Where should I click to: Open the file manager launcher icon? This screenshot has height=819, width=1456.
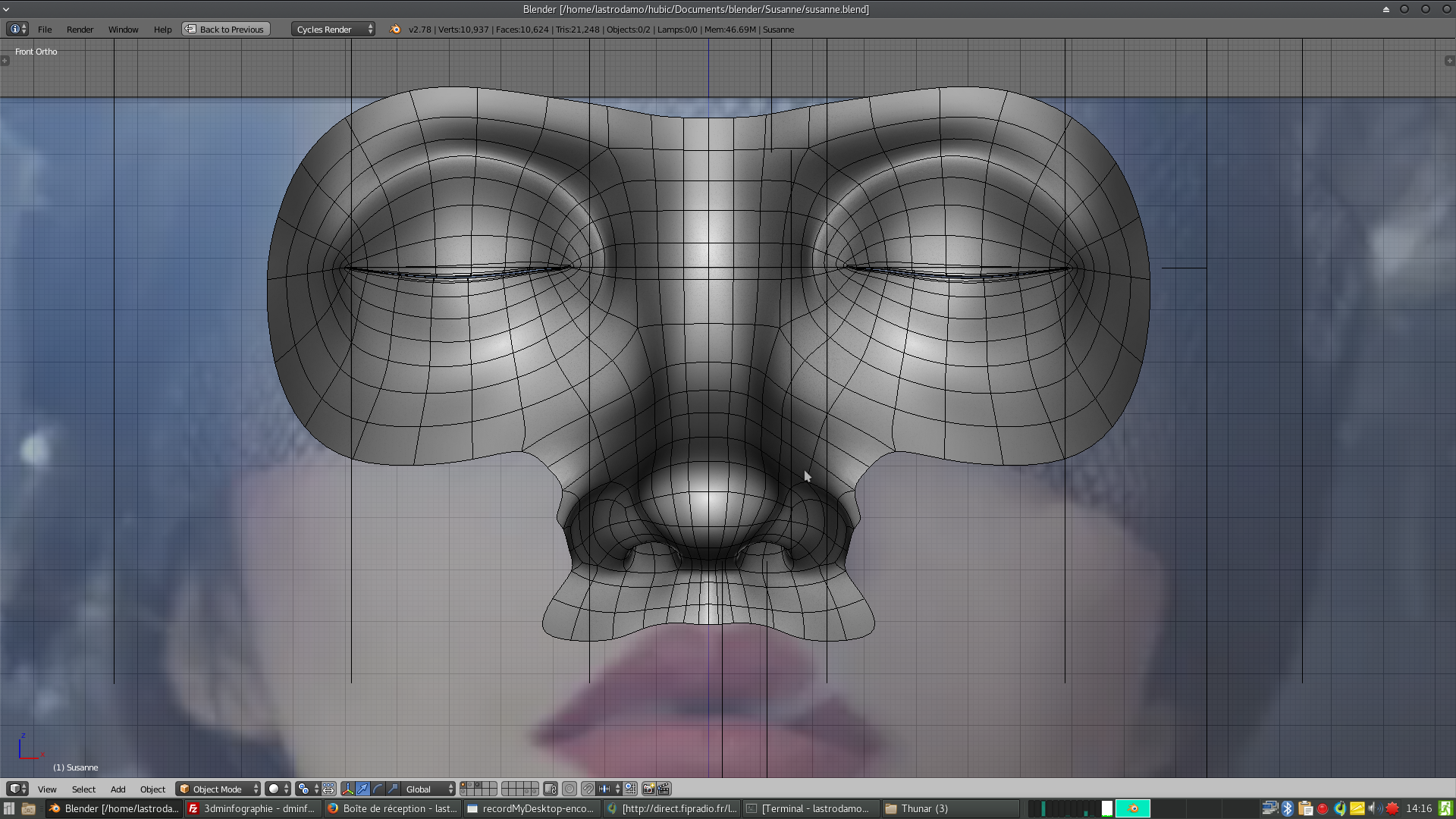coord(29,808)
